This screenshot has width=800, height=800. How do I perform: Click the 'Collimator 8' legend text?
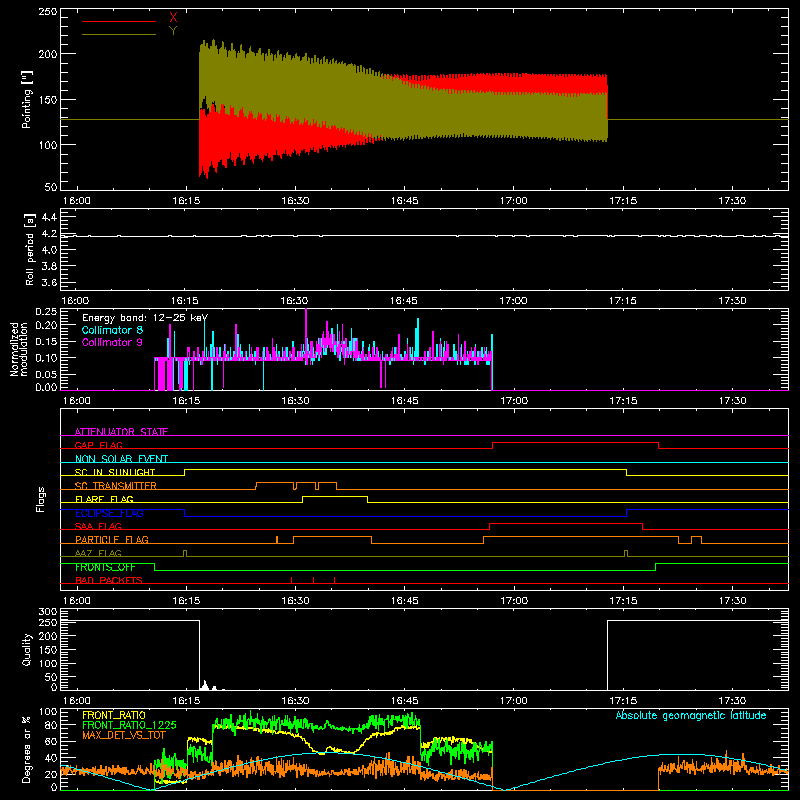tap(112, 330)
